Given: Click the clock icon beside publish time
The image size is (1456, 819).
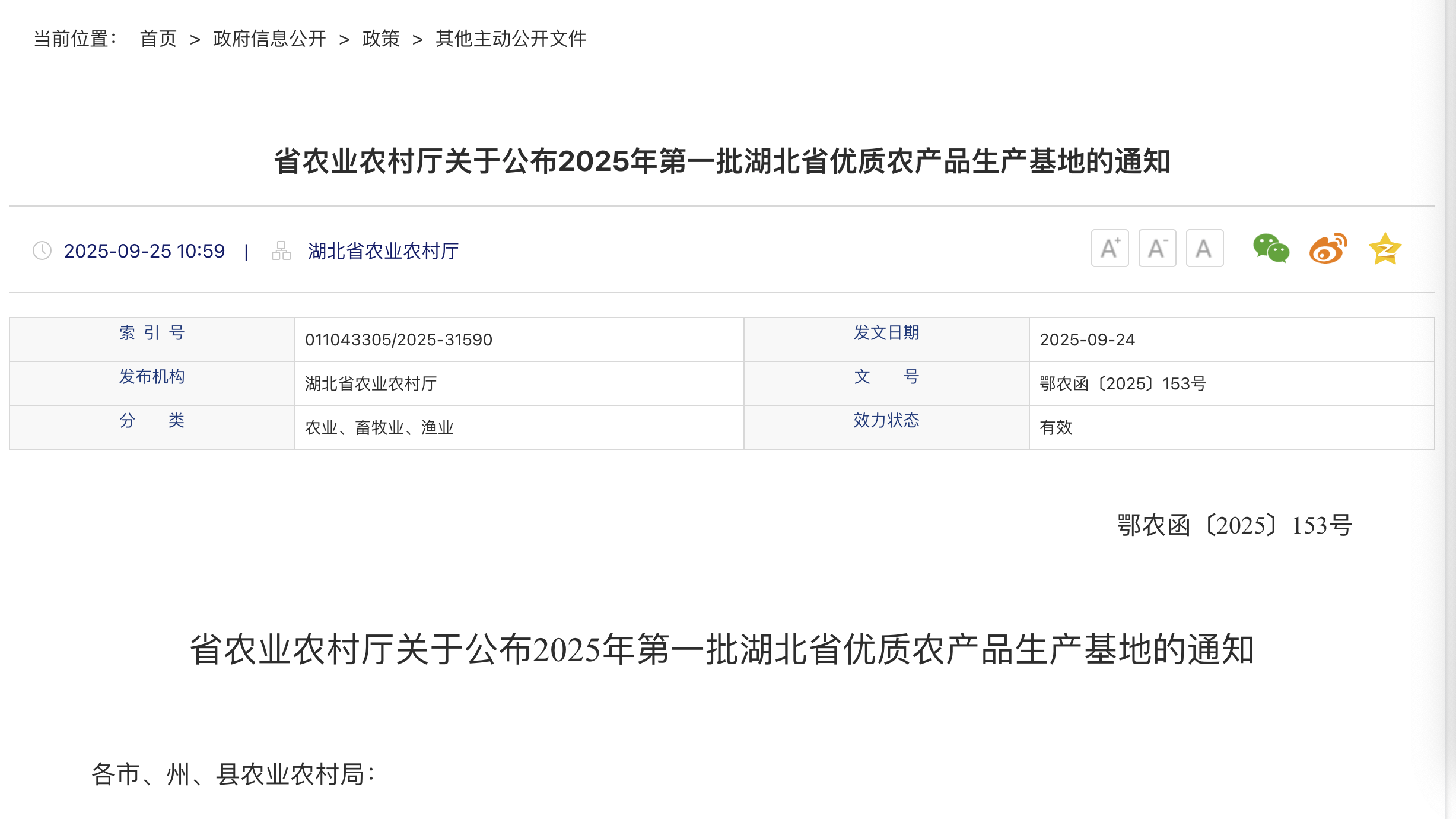Looking at the screenshot, I should point(42,250).
